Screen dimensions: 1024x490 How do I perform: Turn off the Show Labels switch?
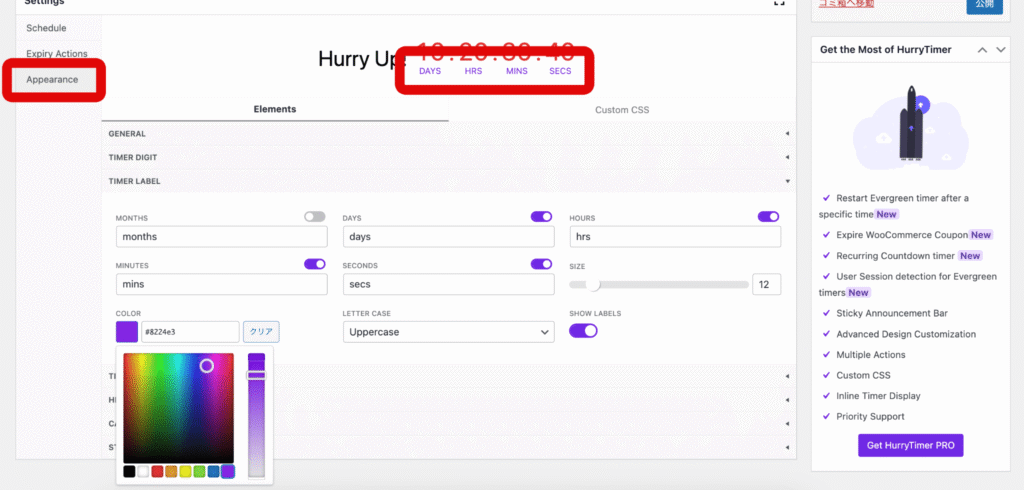pos(583,331)
